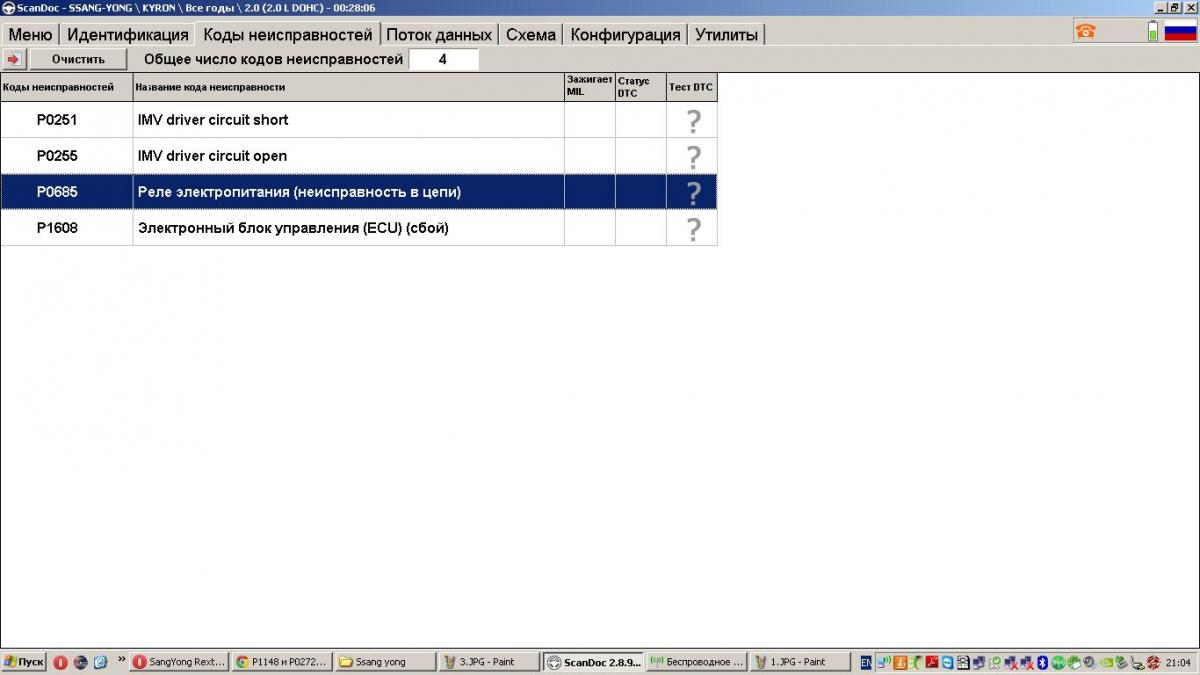Expand hidden quick launch icons chevron
This screenshot has width=1200, height=675.
point(122,659)
